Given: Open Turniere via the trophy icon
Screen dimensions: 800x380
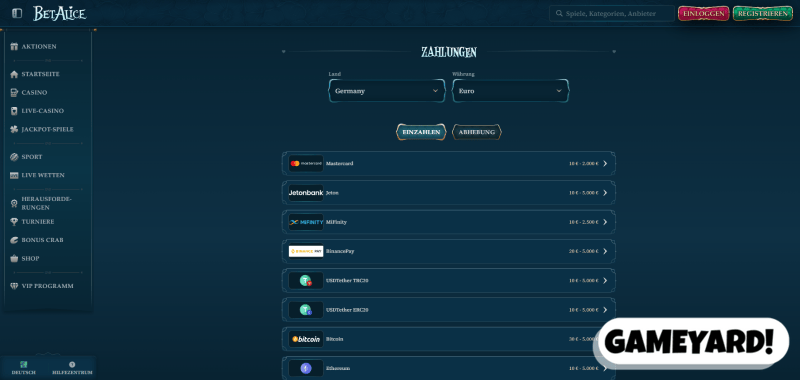Looking at the screenshot, I should 14,221.
